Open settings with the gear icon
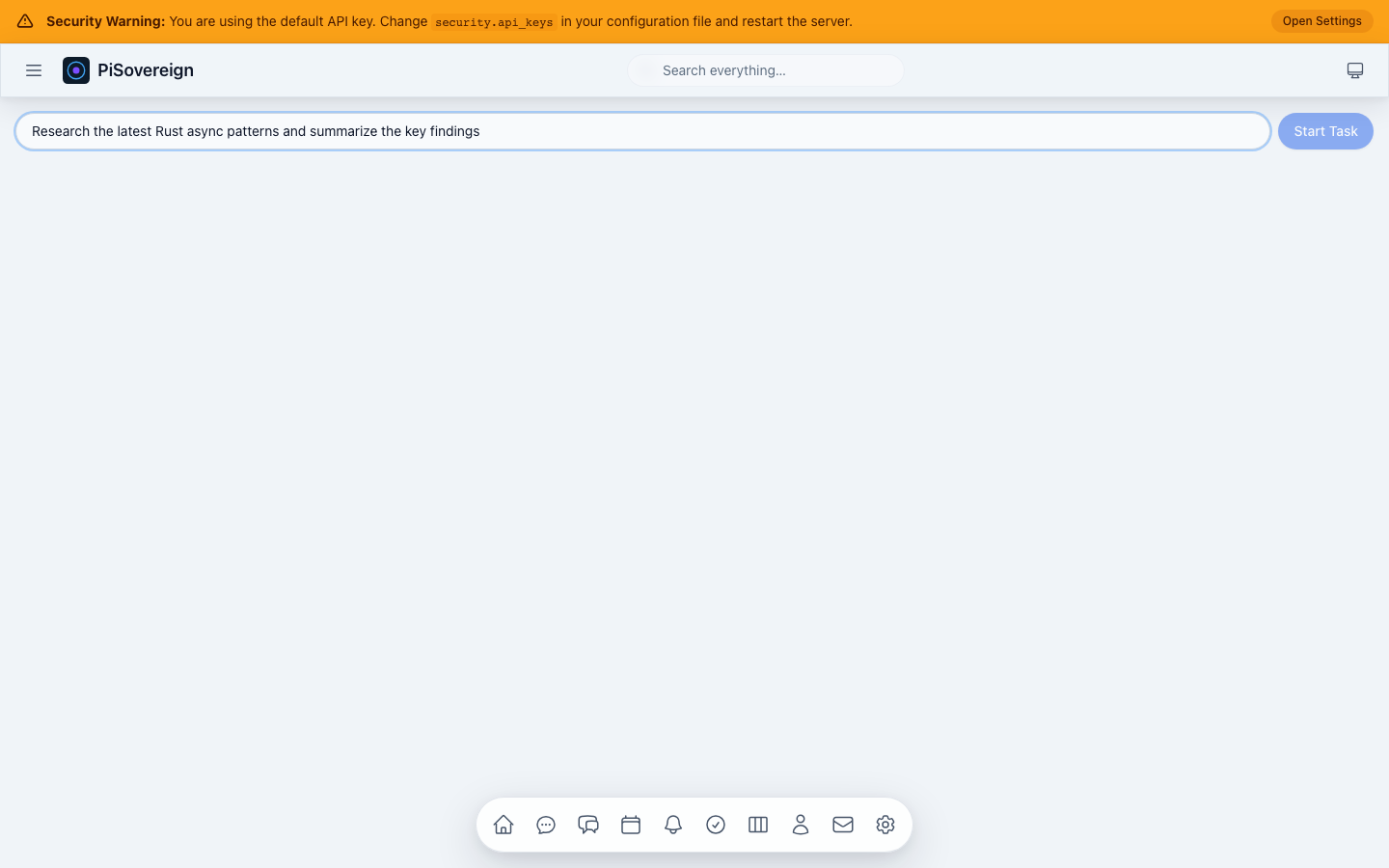This screenshot has width=1389, height=868. pos(885,825)
